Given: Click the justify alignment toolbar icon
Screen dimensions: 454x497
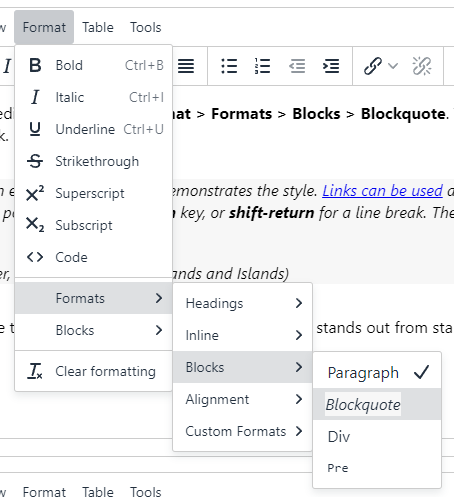Looking at the screenshot, I should (186, 66).
